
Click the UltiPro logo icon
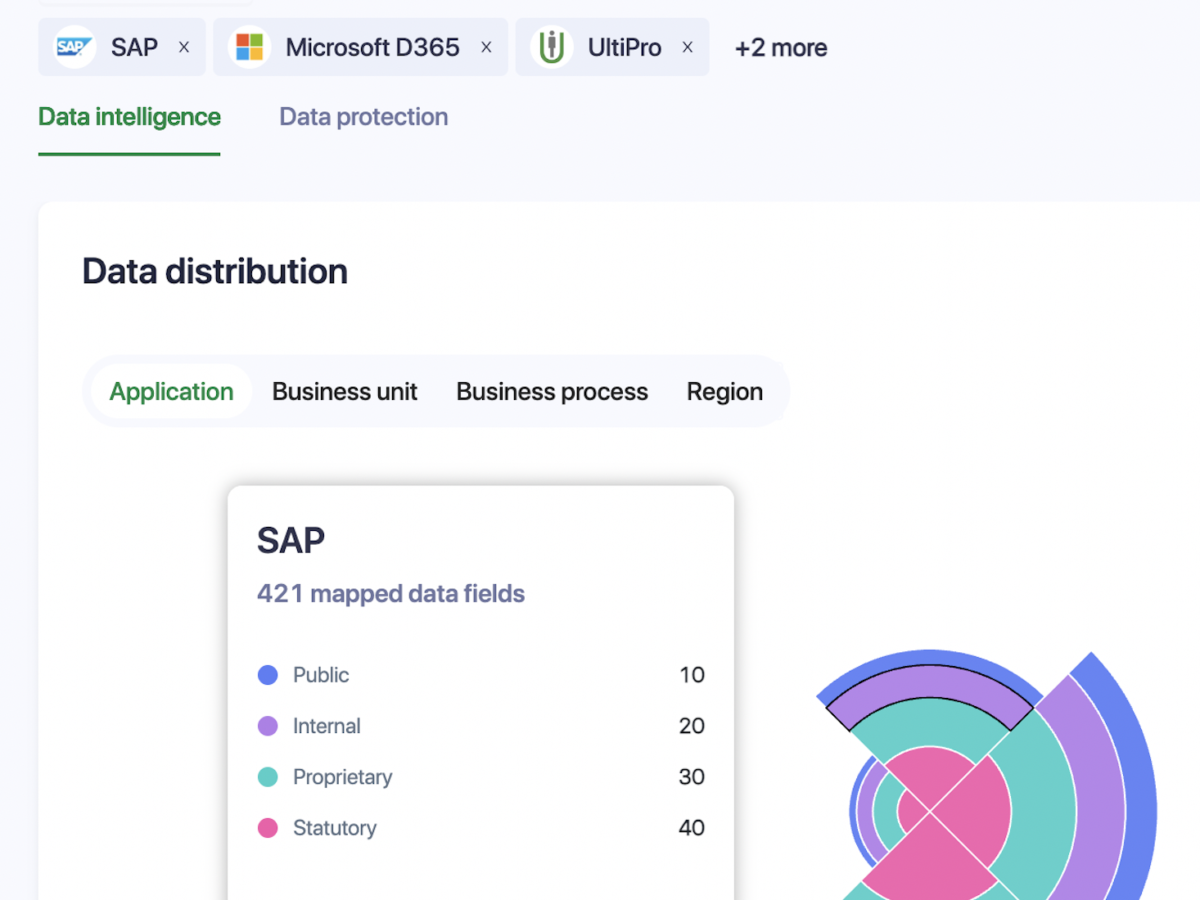(x=551, y=47)
